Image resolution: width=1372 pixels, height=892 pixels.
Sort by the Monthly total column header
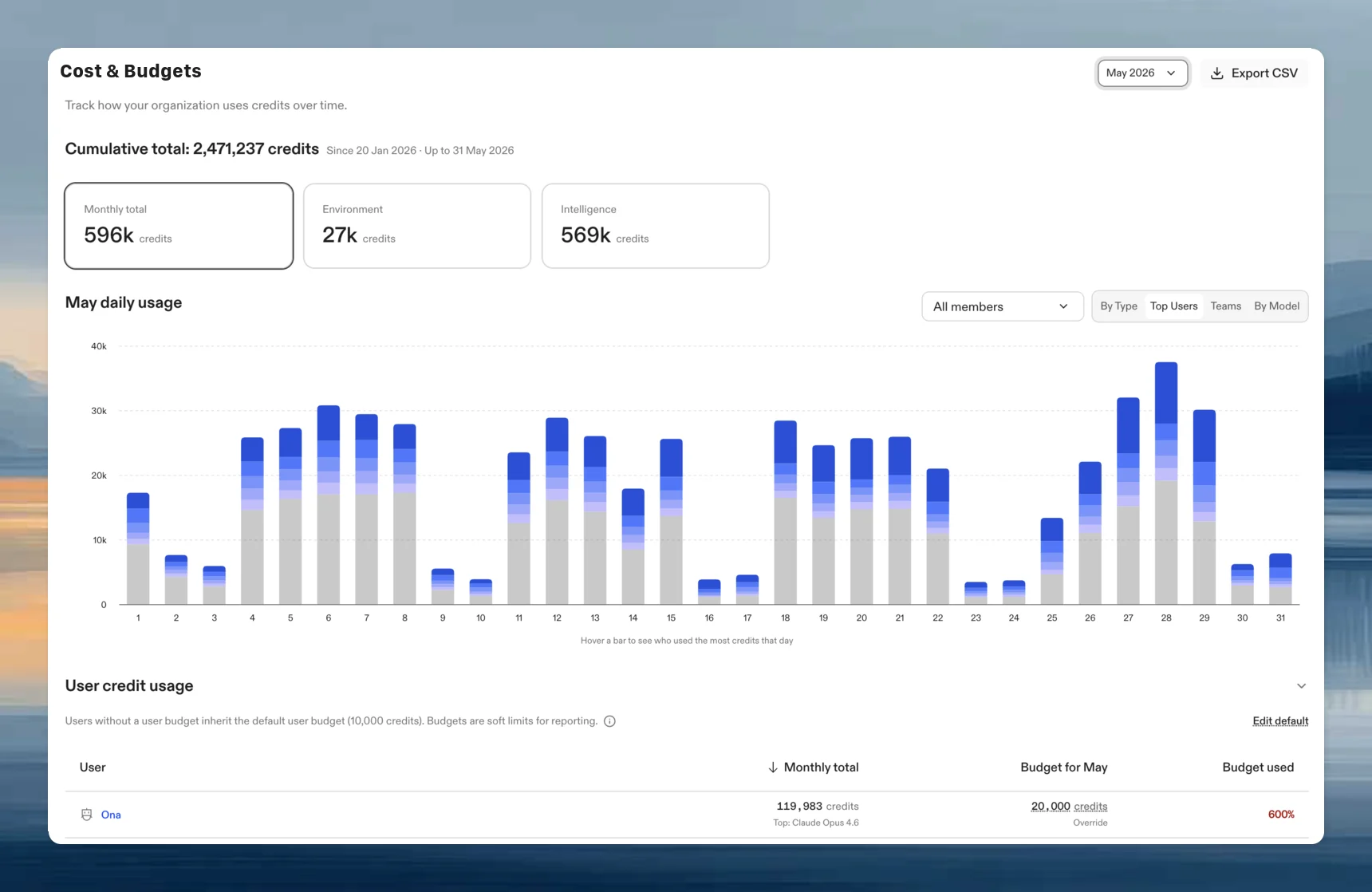(x=813, y=767)
